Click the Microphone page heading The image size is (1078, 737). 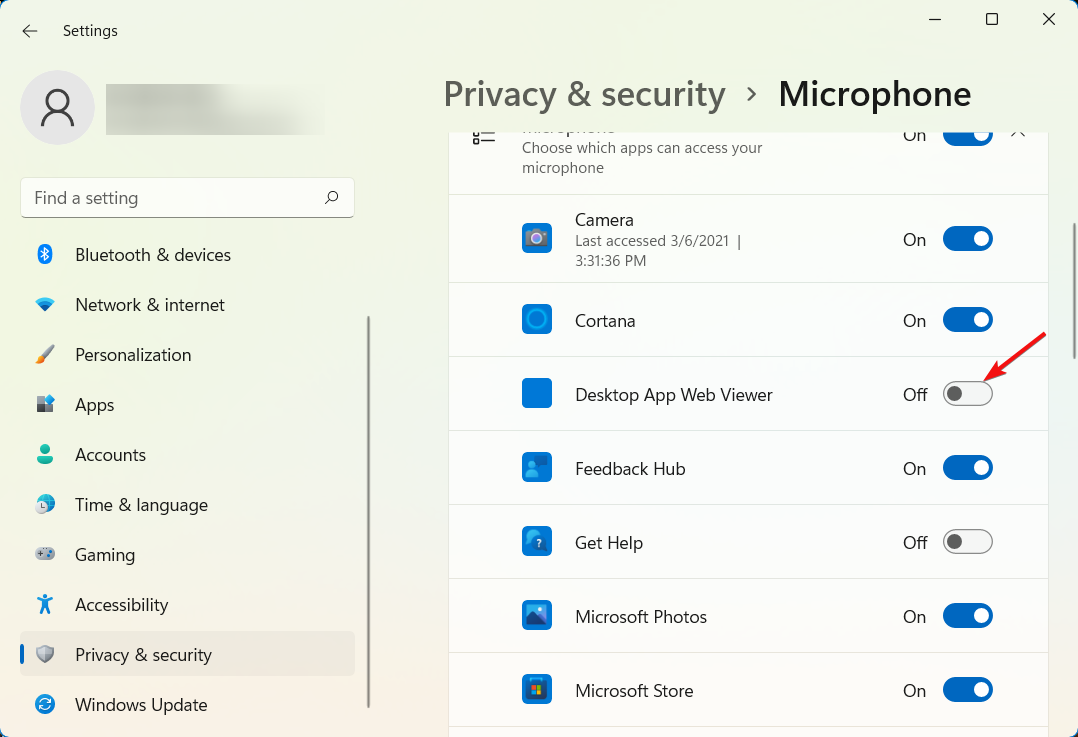(x=874, y=94)
